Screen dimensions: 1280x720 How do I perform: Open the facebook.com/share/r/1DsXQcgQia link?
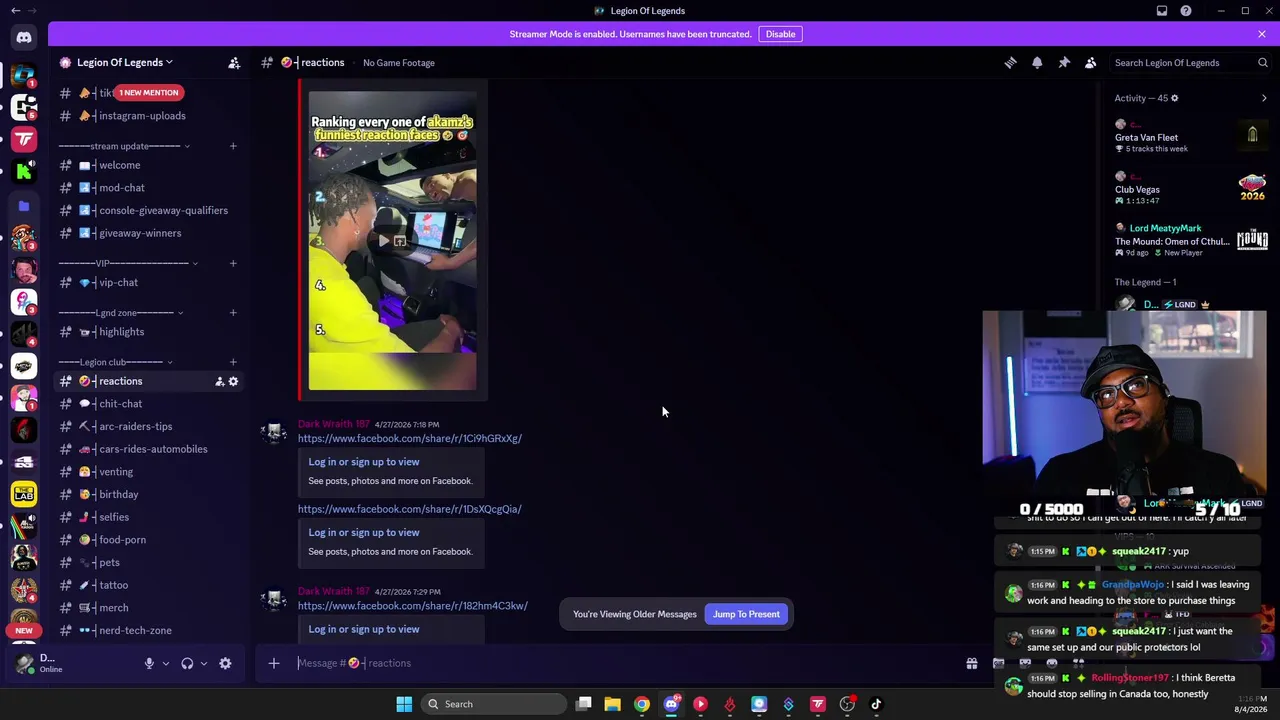click(410, 509)
